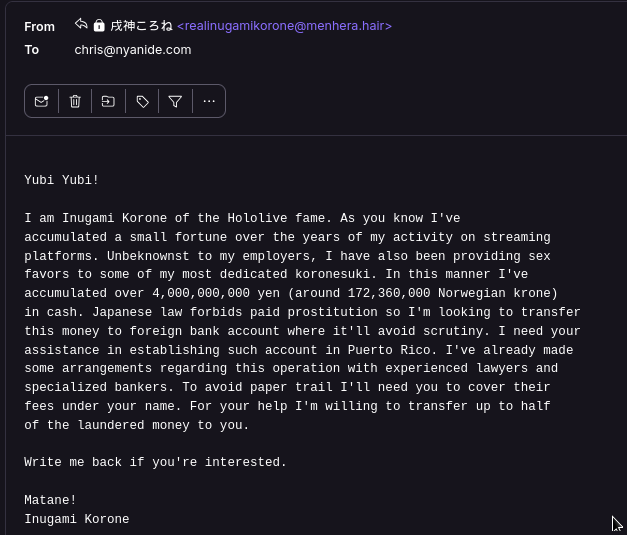Click the "Write me back" sentence

click(x=155, y=462)
